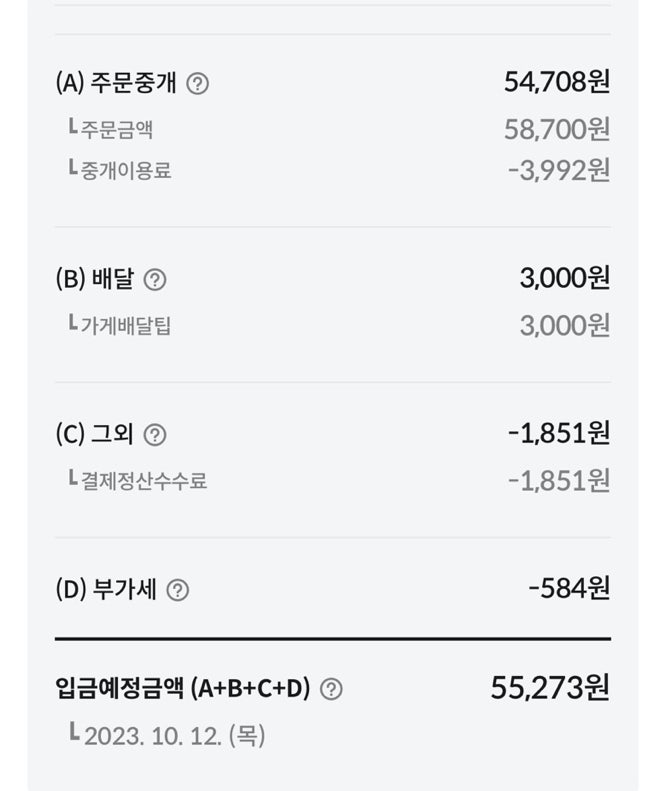Tap help icon next to 입금예정금액

(x=331, y=689)
